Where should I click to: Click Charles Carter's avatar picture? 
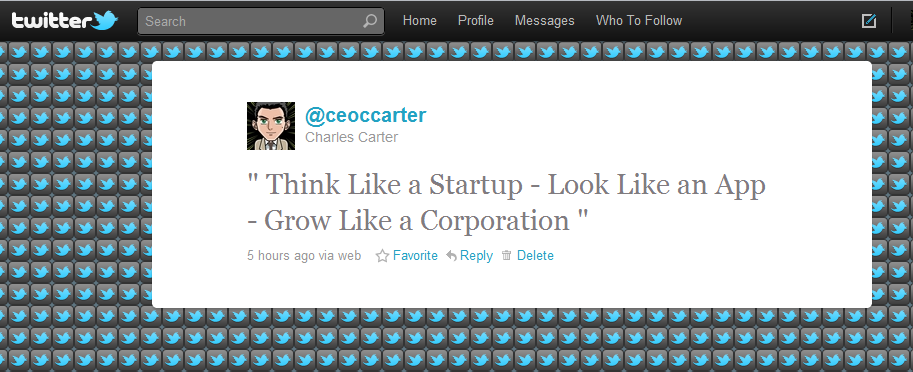pyautogui.click(x=271, y=126)
